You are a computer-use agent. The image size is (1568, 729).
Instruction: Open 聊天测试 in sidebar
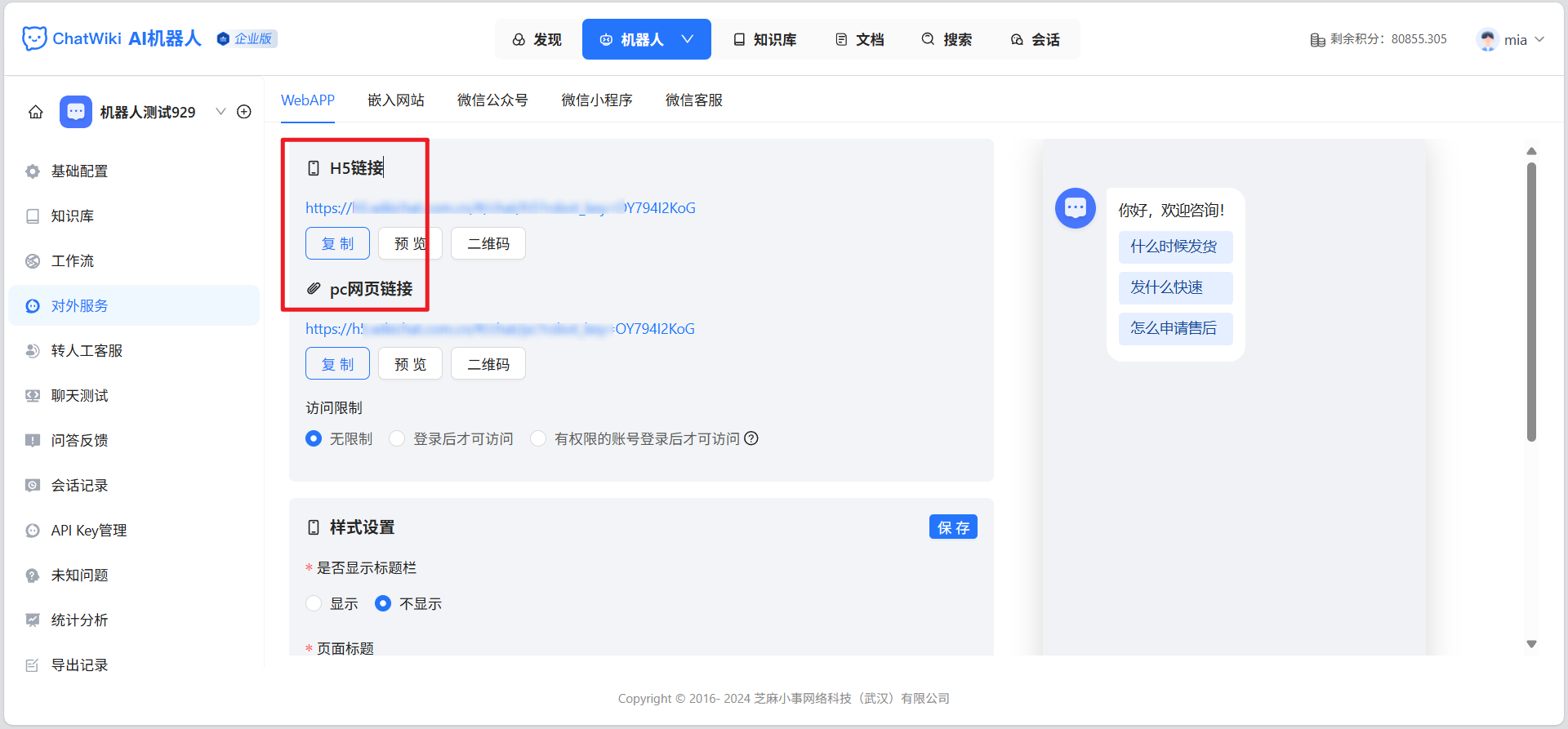(x=134, y=395)
